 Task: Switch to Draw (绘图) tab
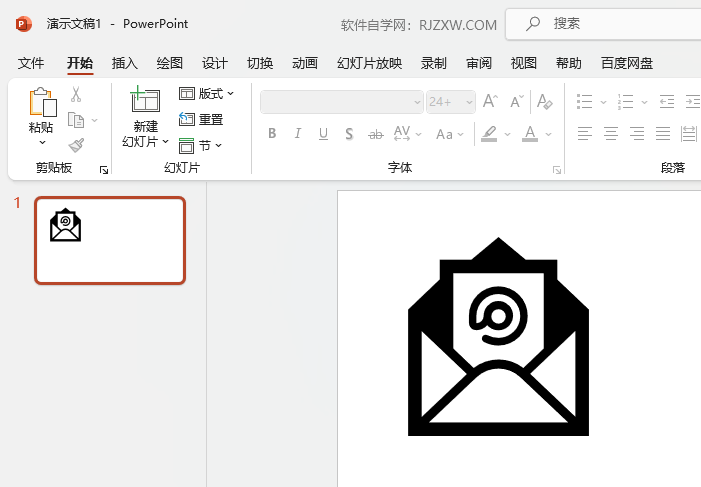click(170, 63)
